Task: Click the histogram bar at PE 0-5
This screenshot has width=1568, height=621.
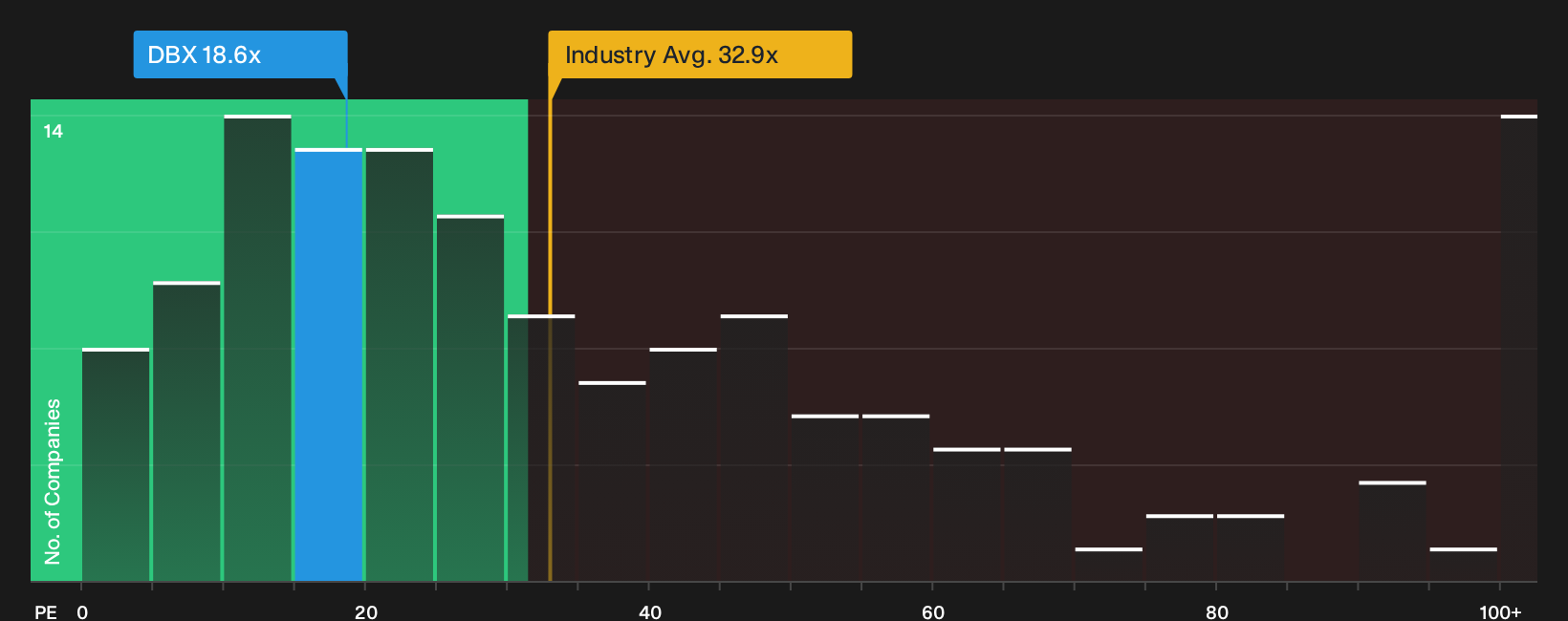Action: pos(116,465)
